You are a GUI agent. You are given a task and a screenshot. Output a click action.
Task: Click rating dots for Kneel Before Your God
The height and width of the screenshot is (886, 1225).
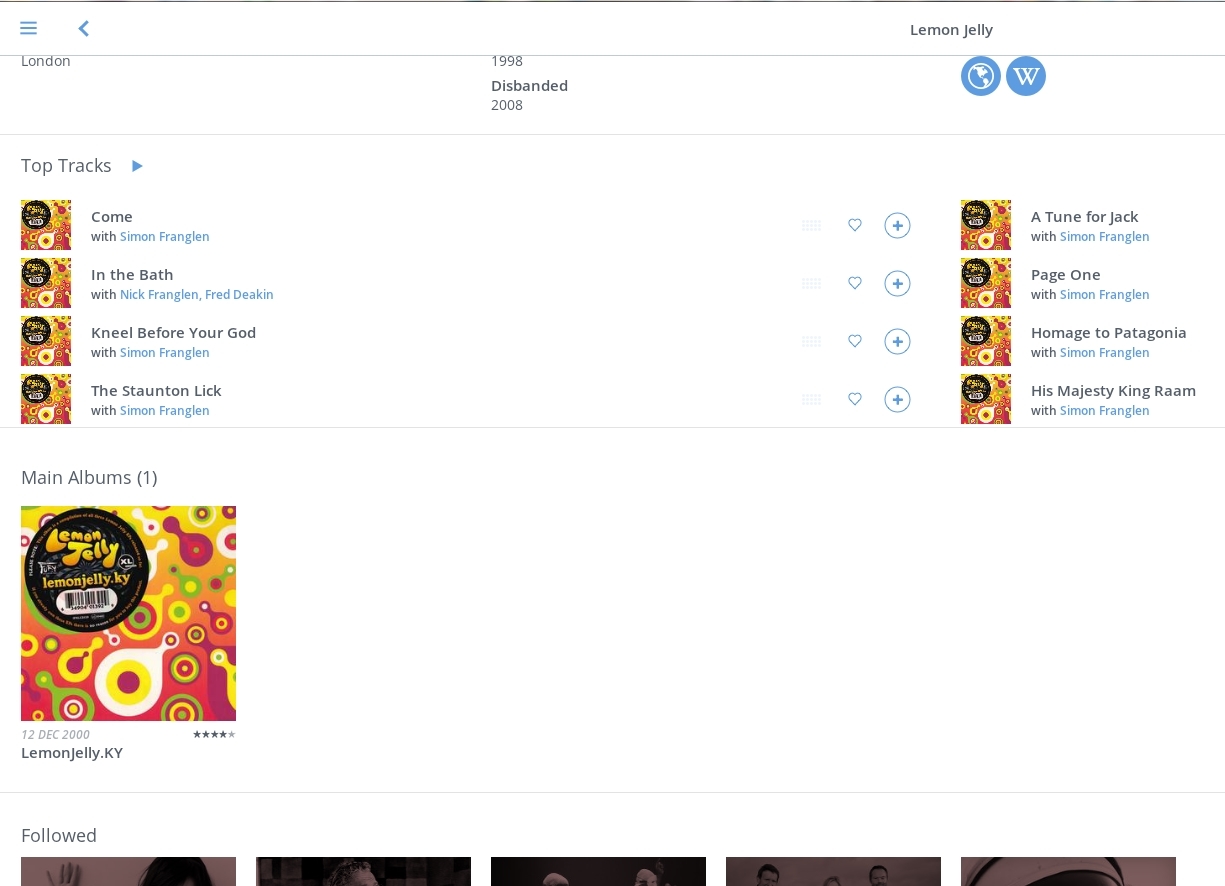[x=812, y=342]
